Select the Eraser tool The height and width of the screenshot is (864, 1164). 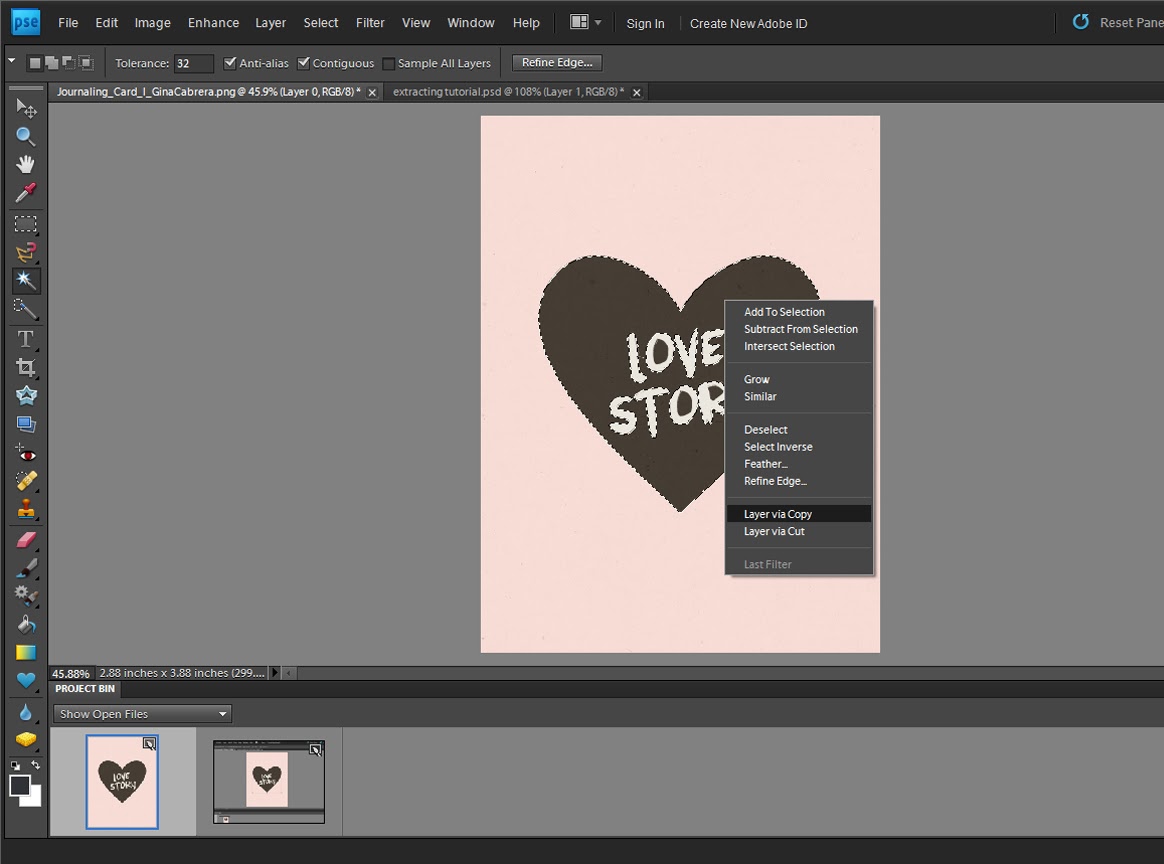tap(26, 539)
